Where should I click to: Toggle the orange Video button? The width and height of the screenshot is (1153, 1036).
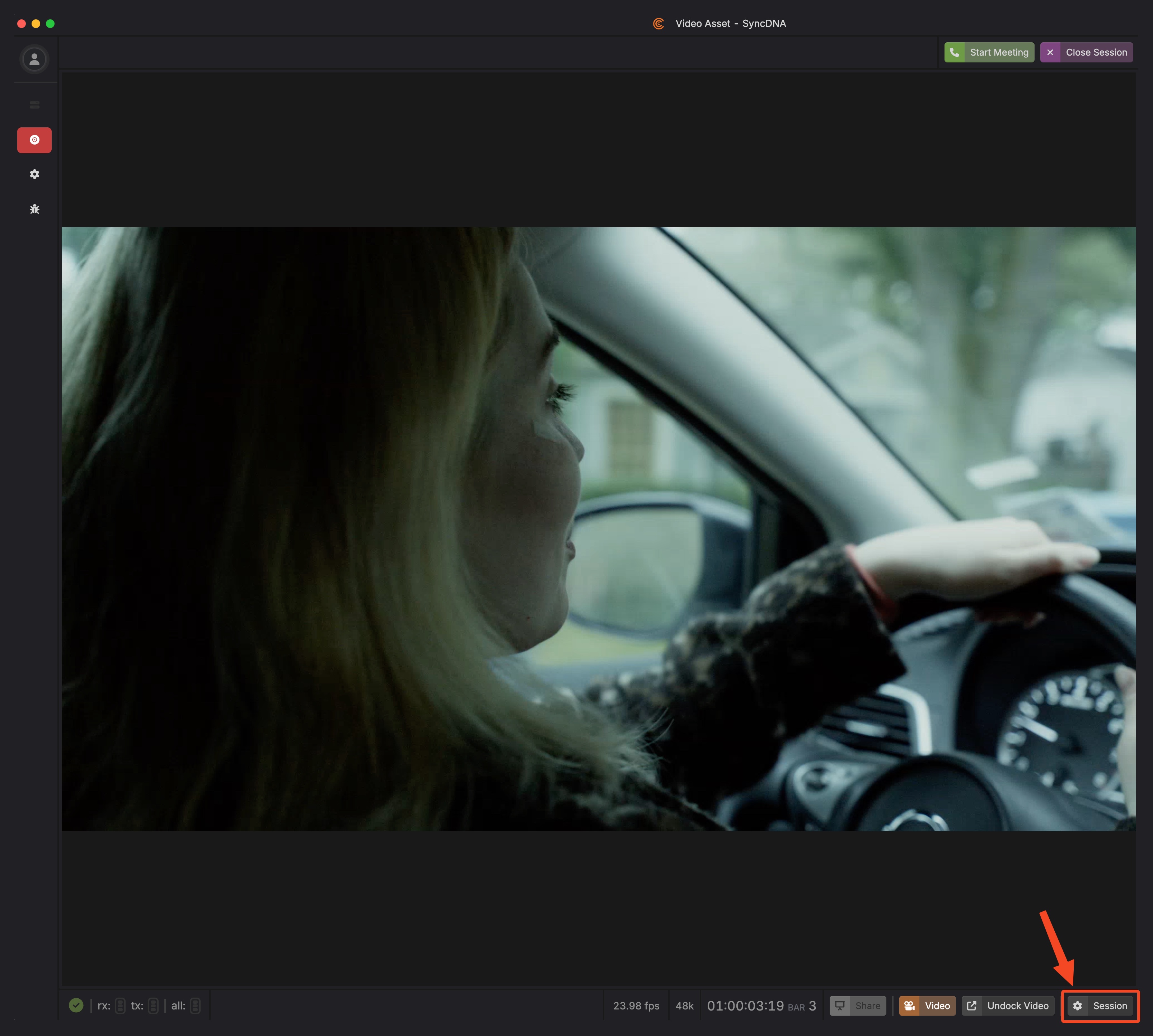(927, 1006)
